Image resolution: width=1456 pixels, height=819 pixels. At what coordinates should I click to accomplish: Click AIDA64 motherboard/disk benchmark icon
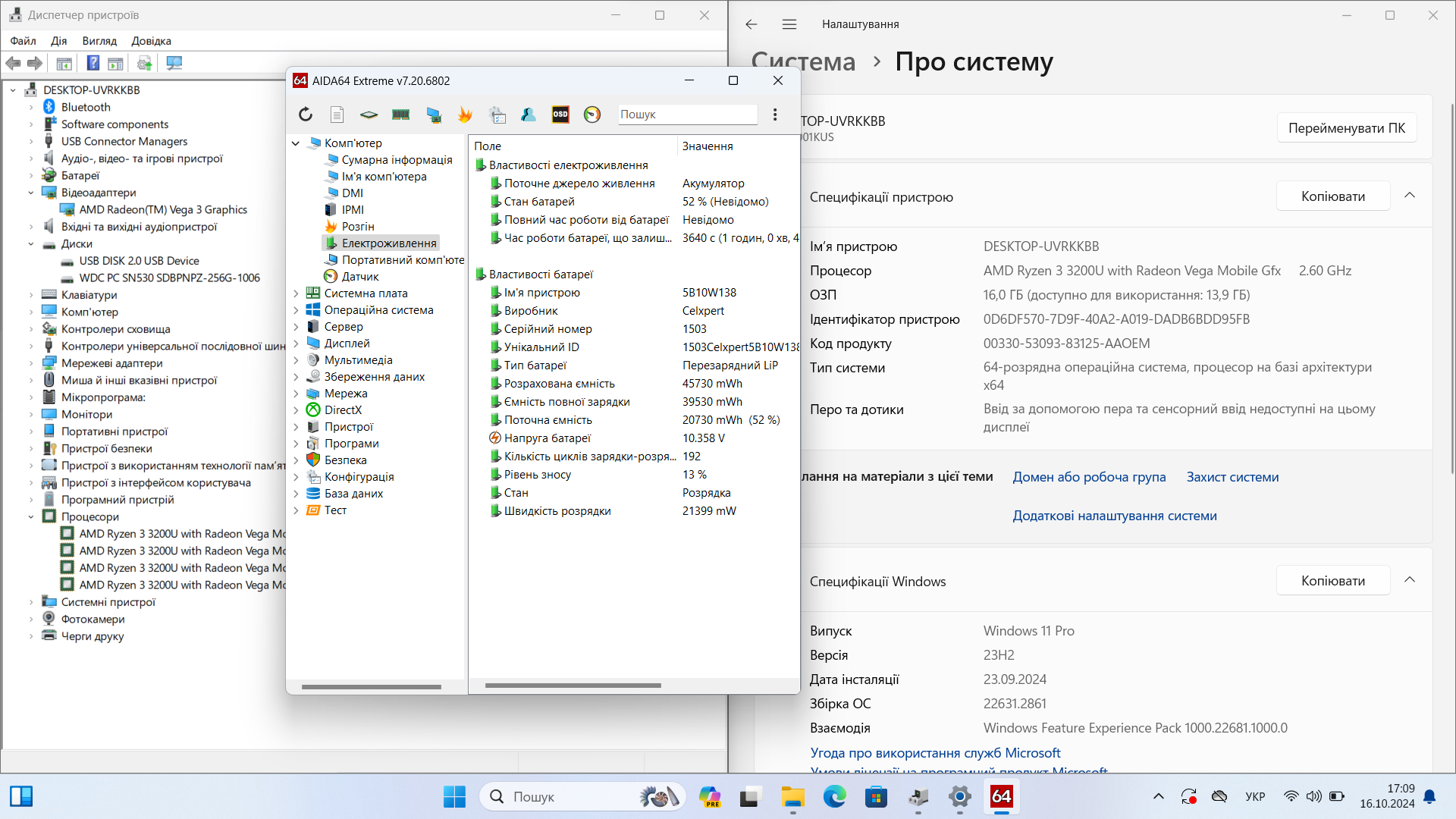pos(369,115)
